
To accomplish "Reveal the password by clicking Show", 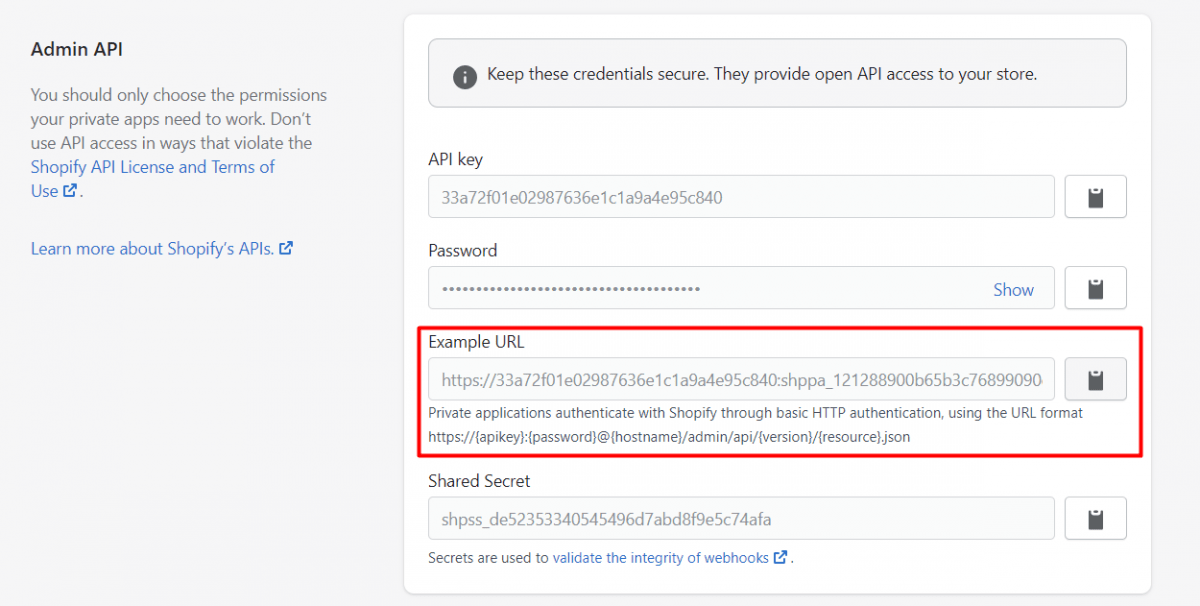I will click(1013, 289).
